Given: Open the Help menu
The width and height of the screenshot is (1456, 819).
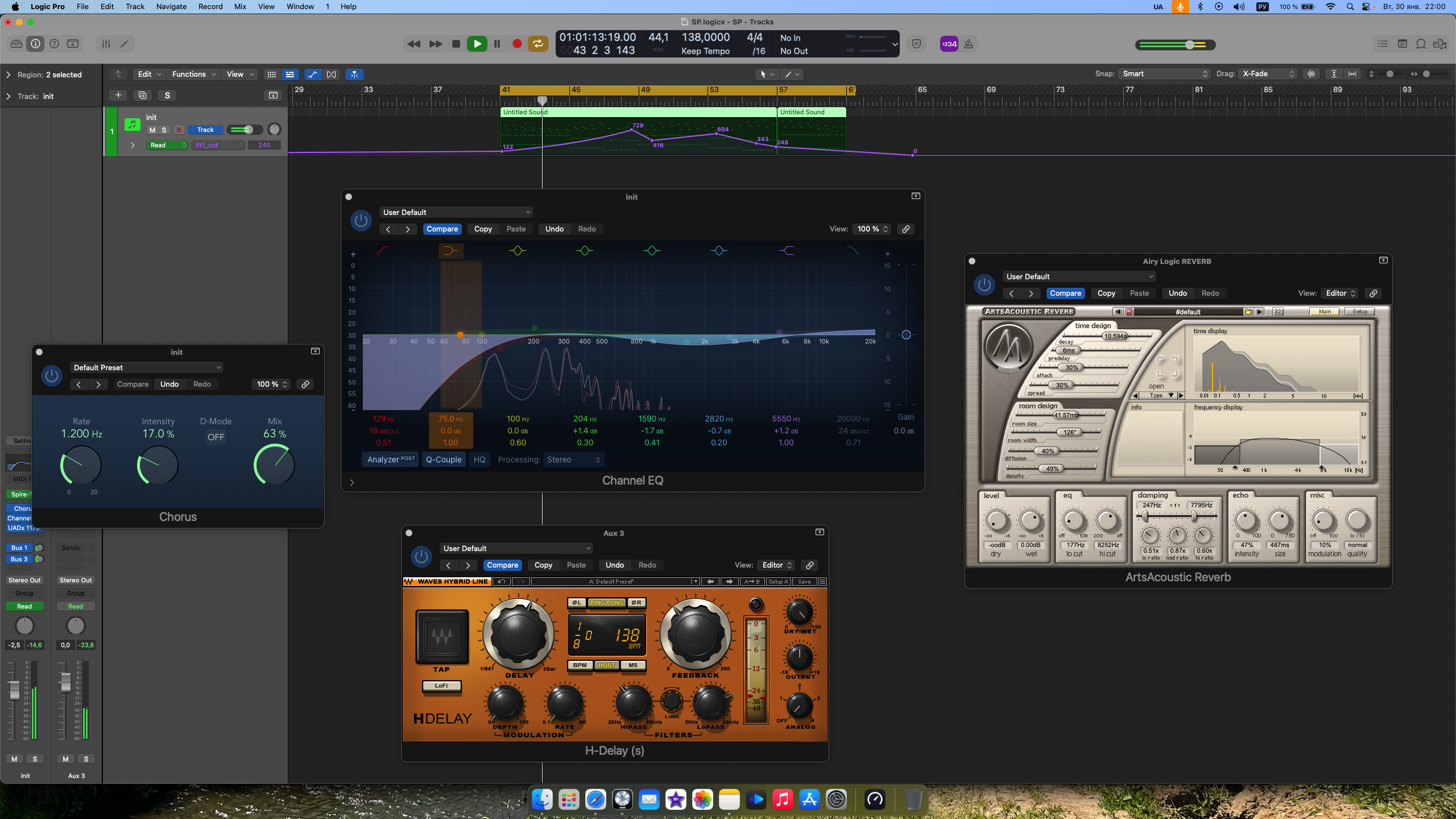Looking at the screenshot, I should (348, 7).
